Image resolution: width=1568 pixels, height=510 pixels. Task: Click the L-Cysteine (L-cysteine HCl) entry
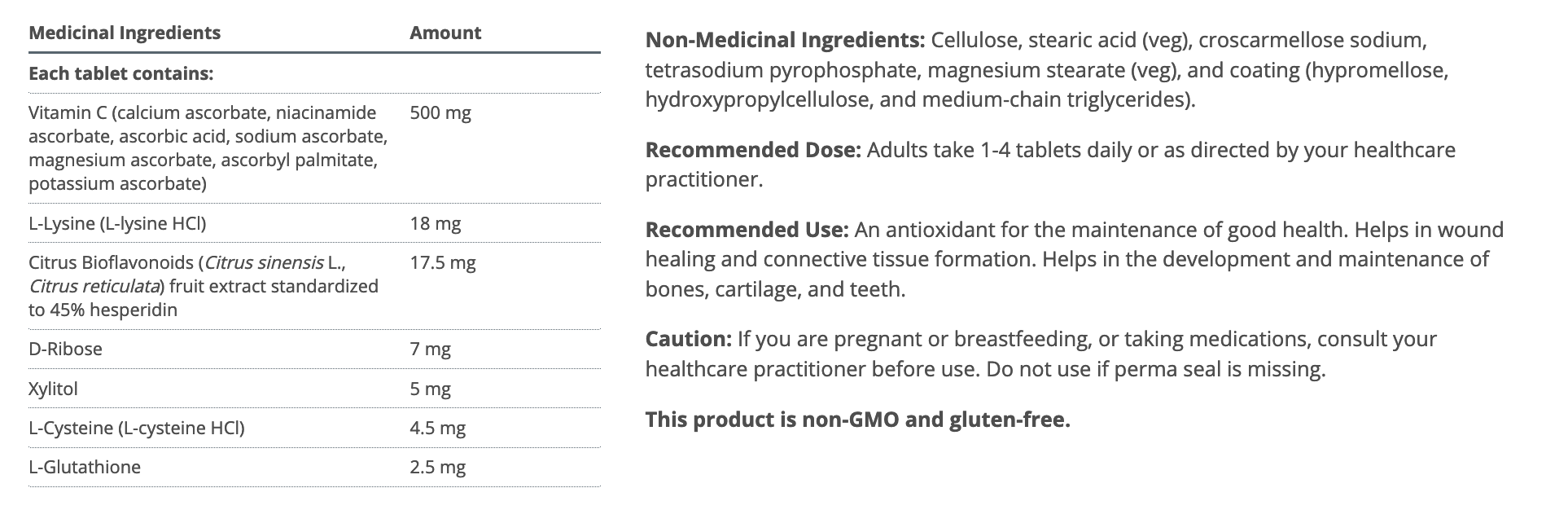pos(136,429)
